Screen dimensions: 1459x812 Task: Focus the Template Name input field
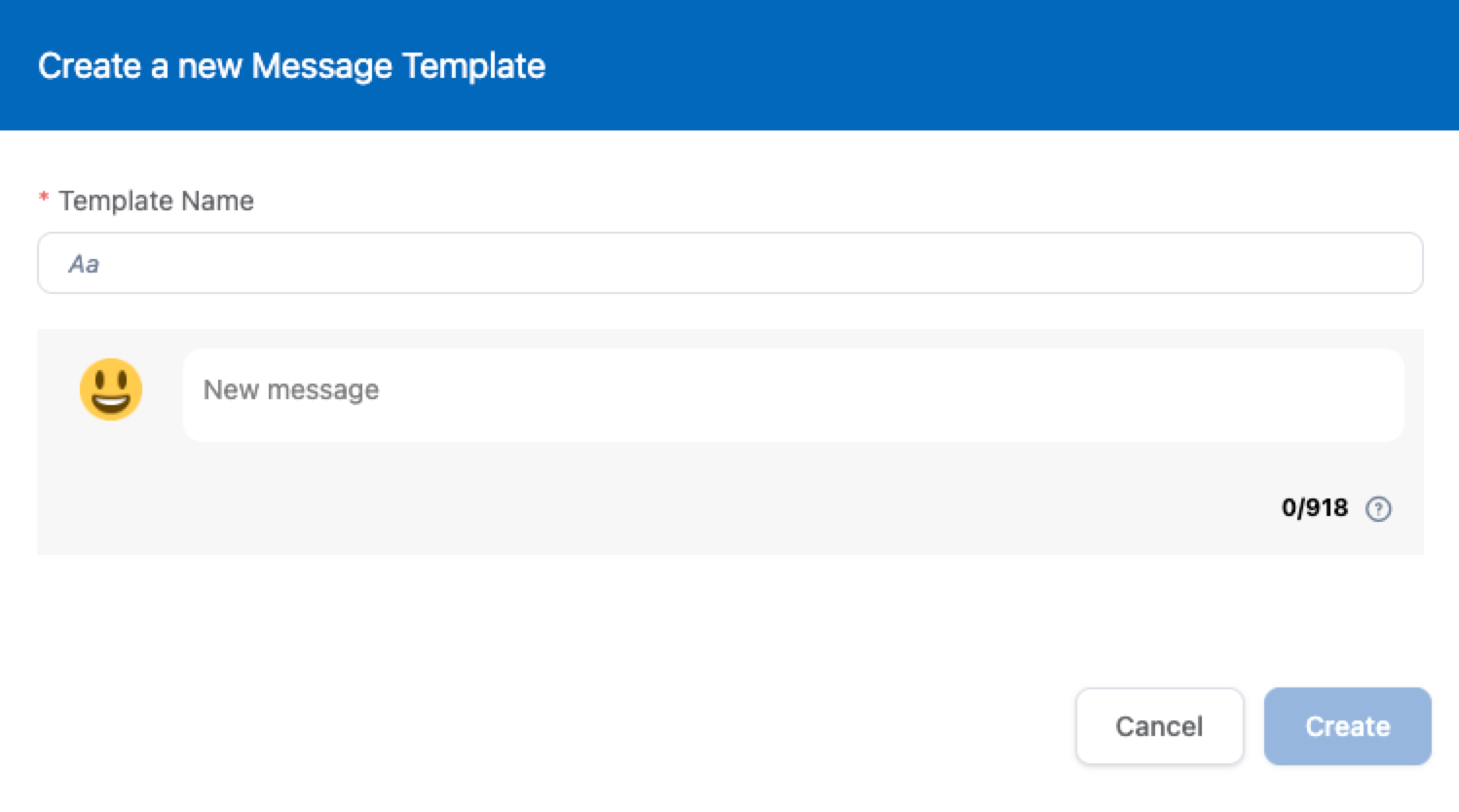point(729,263)
